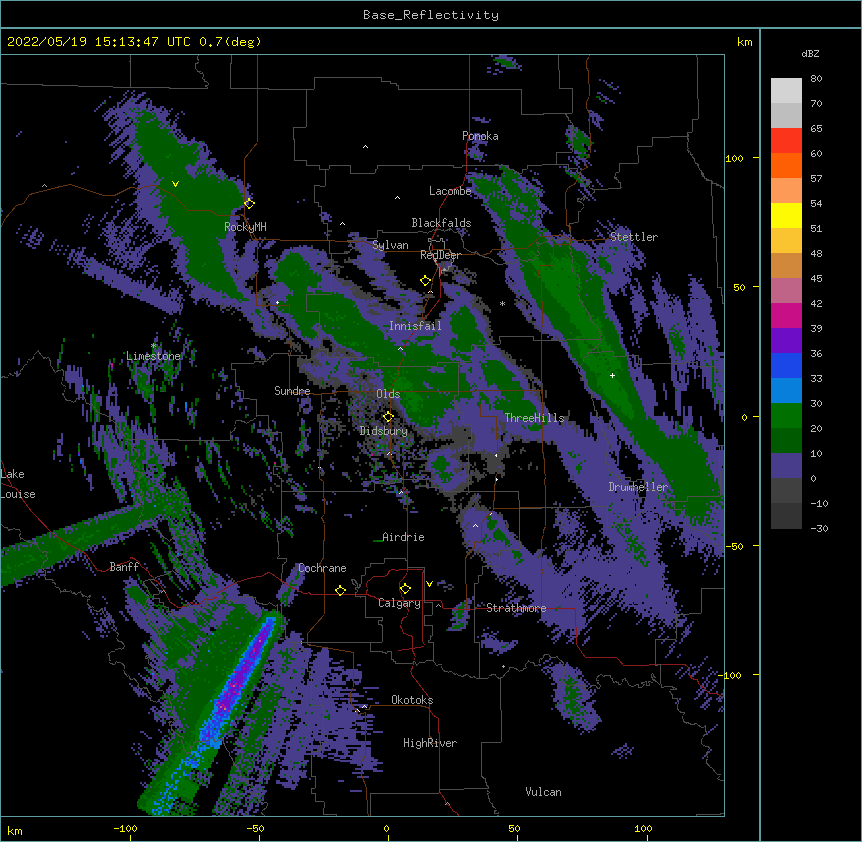Click the yellow diamond marker above Calgary
Viewport: 862px width, 842px height.
(x=405, y=589)
